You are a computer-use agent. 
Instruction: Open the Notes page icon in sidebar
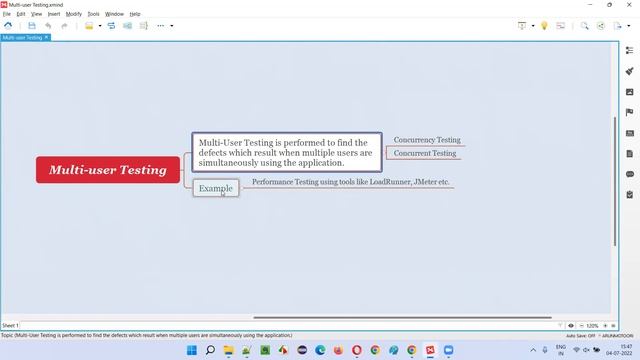629,154
